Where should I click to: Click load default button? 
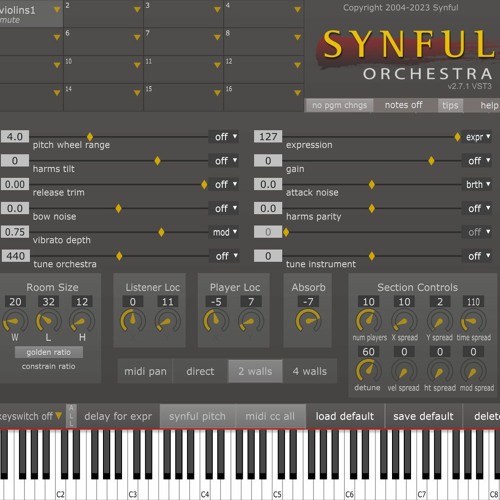[345, 416]
